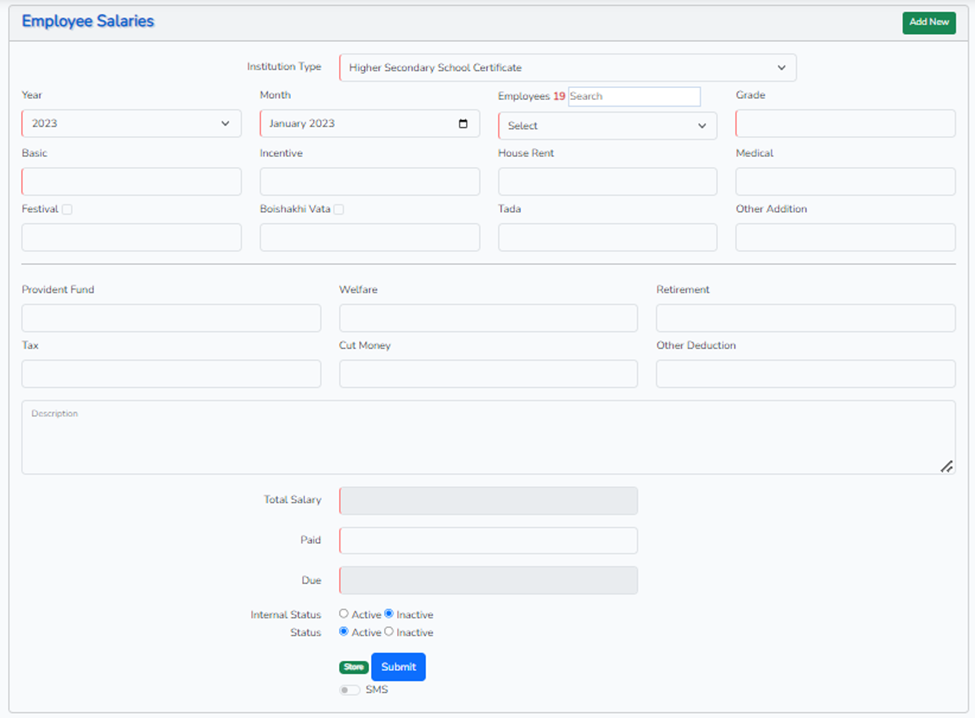This screenshot has width=975, height=718.
Task: Click the Welfare input field
Action: click(489, 318)
